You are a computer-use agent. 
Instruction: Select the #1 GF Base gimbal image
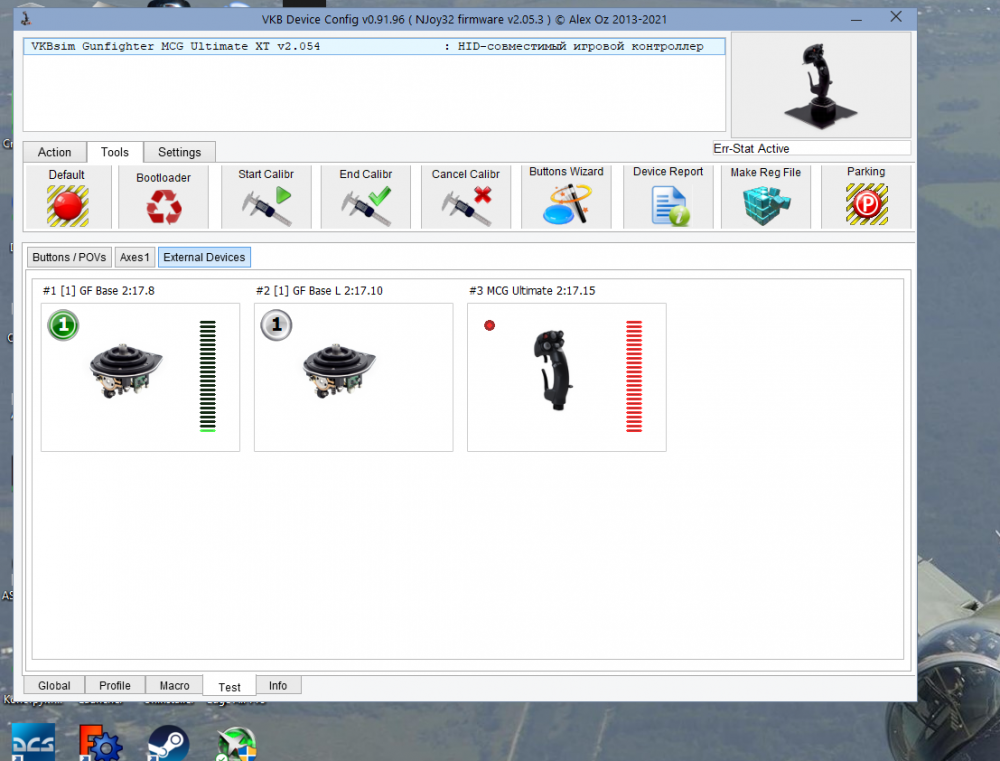(126, 371)
